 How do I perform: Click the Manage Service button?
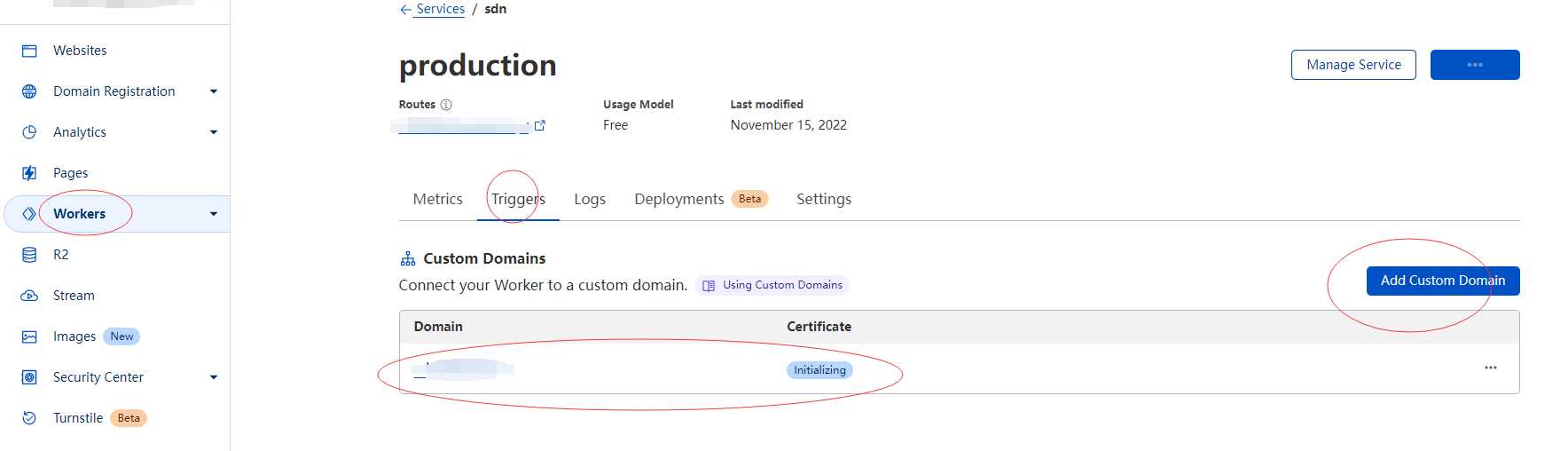[x=1353, y=65]
